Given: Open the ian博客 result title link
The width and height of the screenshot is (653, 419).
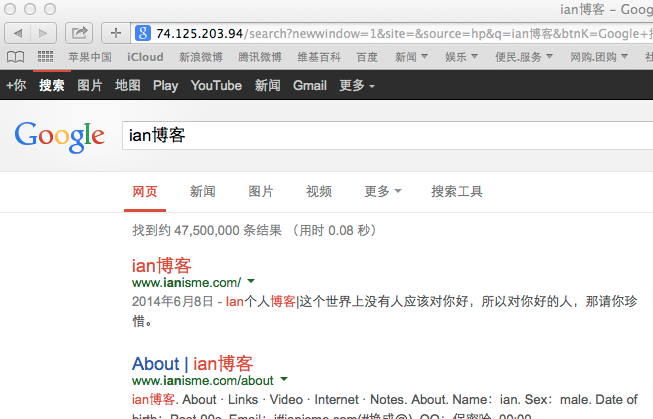Looking at the screenshot, I should click(162, 266).
